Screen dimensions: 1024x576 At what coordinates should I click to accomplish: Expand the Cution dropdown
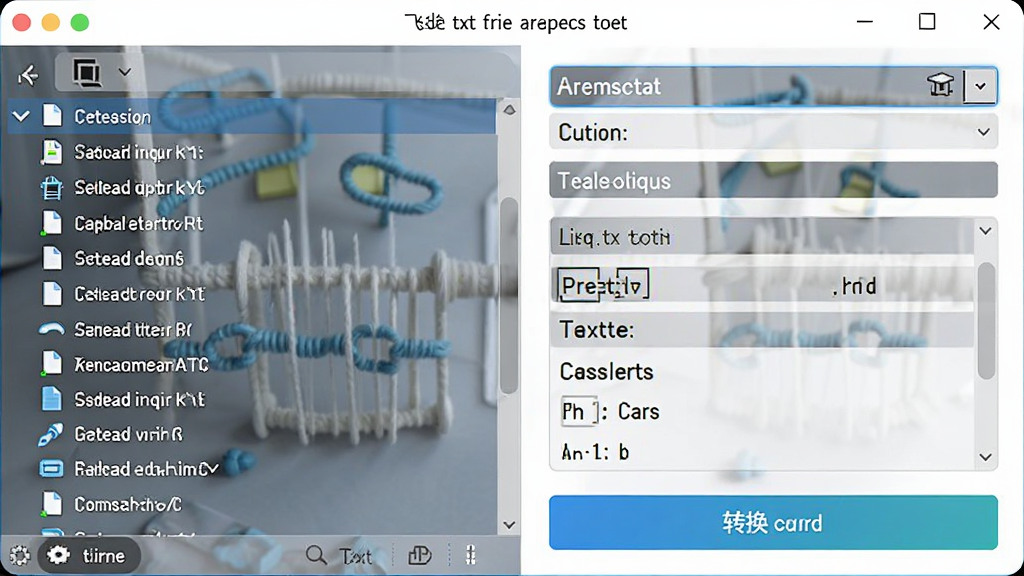coord(984,133)
